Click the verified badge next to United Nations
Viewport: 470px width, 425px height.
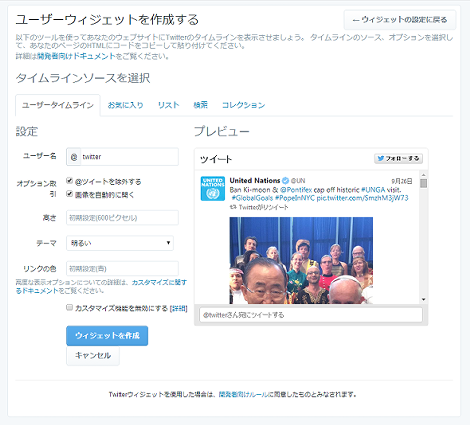(x=285, y=181)
